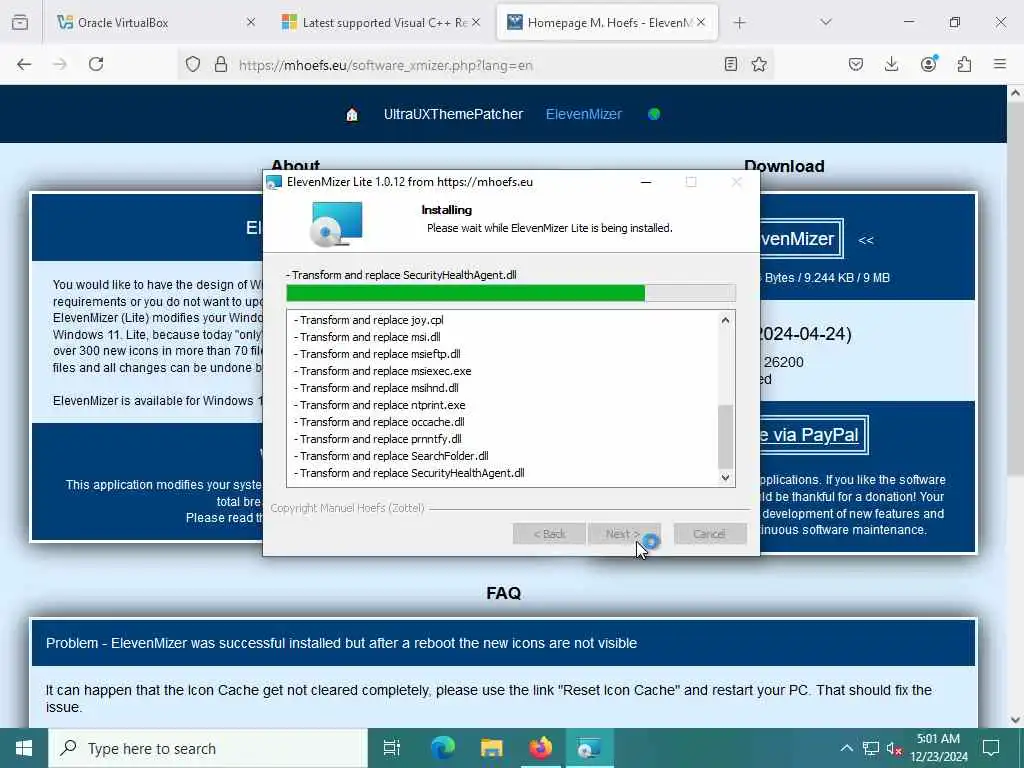This screenshot has width=1024, height=768.
Task: Click the installer log scroll down arrow
Action: [725, 477]
